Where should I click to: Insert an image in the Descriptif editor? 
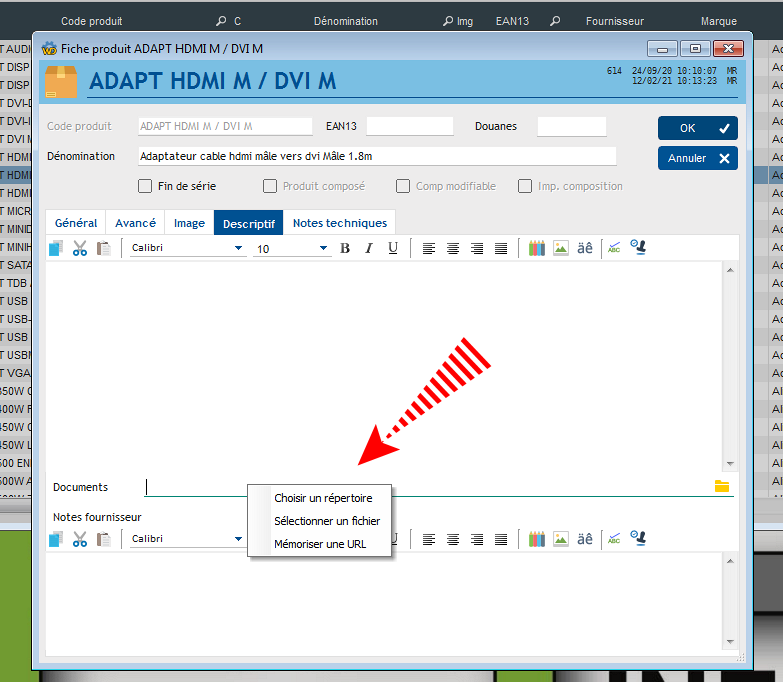pyautogui.click(x=561, y=248)
